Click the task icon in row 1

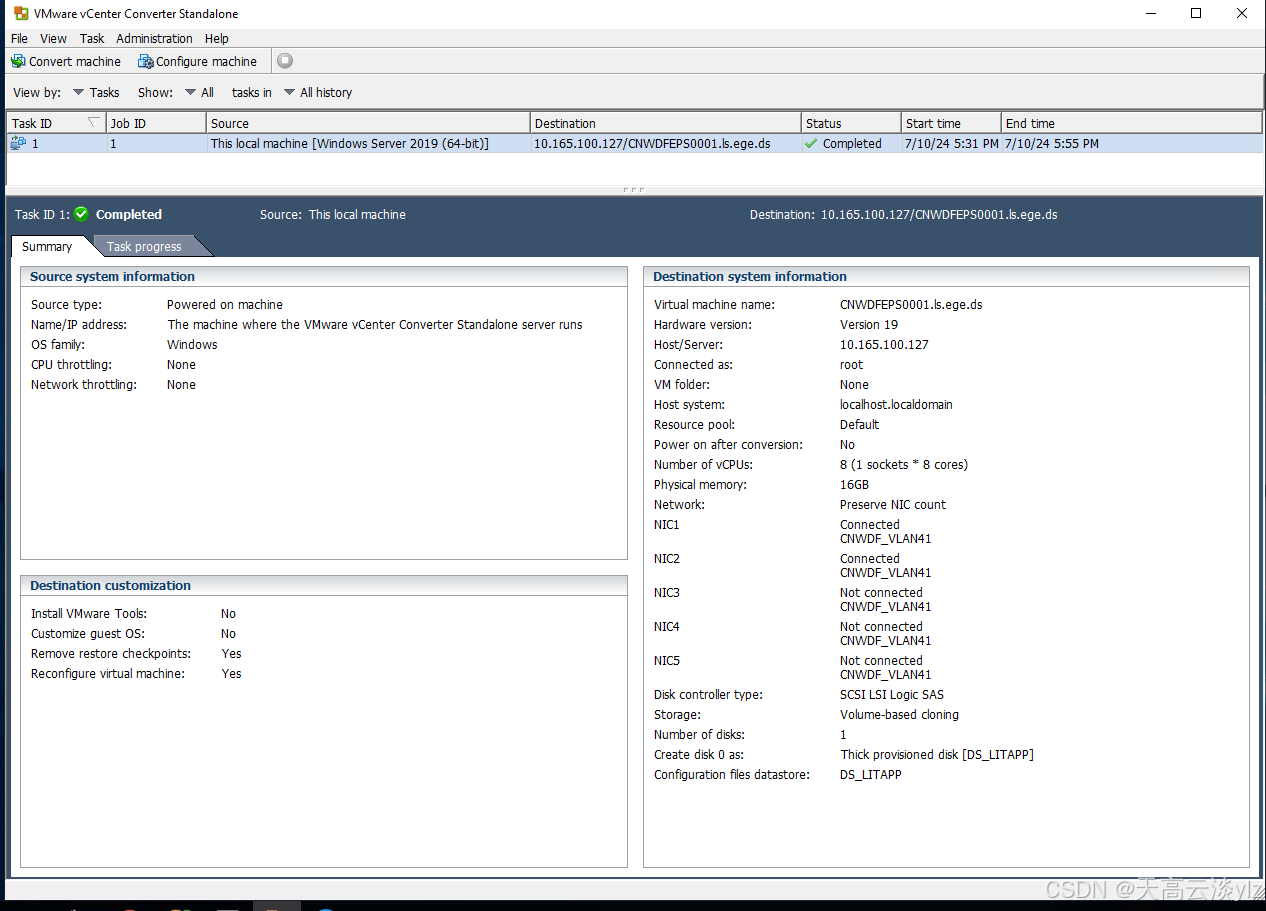(18, 144)
